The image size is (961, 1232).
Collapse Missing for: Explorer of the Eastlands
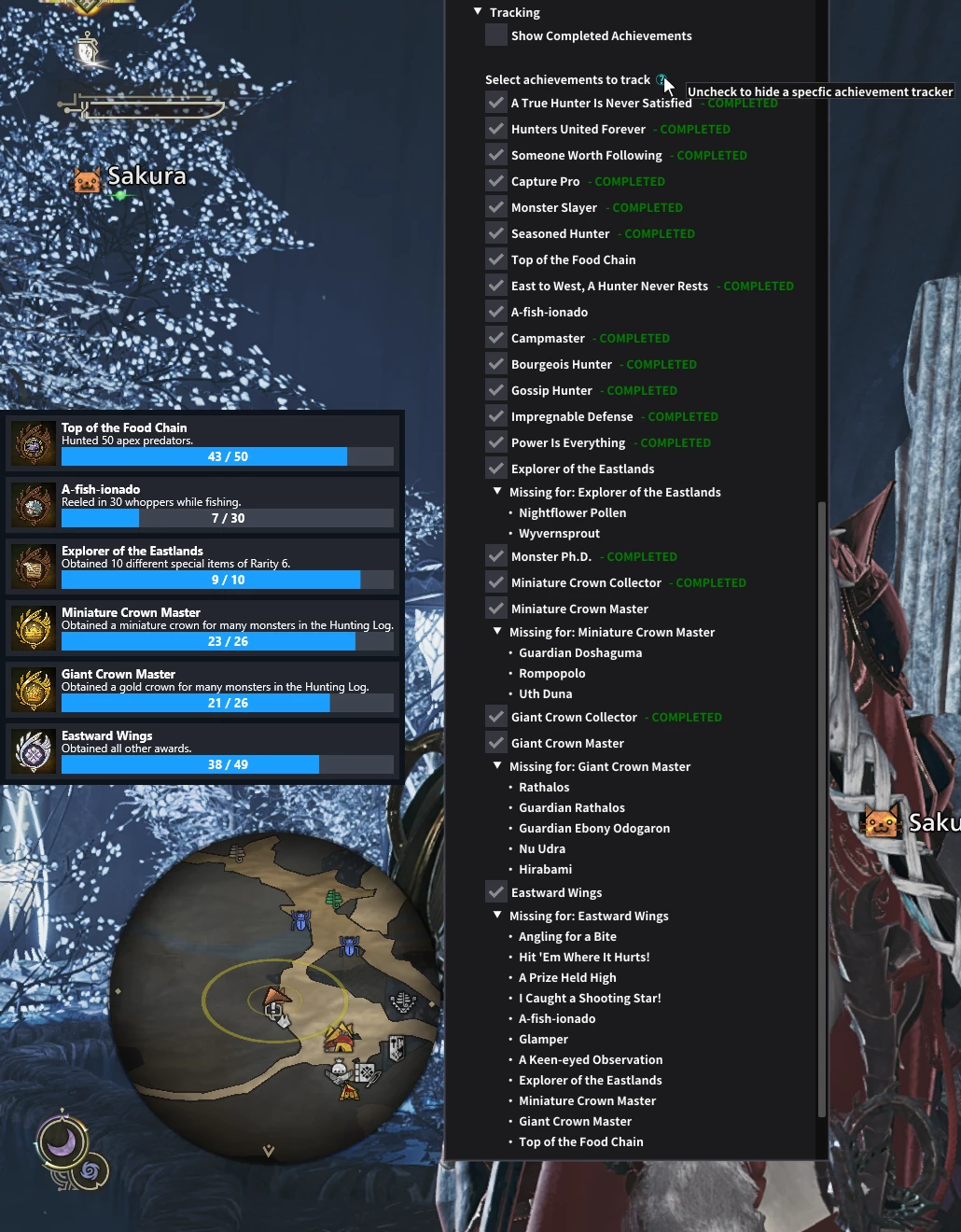pos(497,492)
